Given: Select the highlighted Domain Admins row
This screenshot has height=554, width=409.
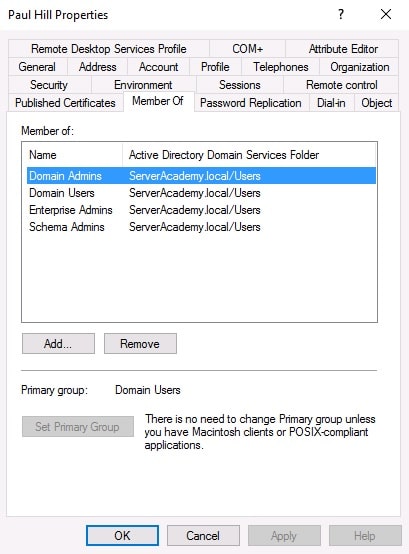Looking at the screenshot, I should [x=201, y=176].
